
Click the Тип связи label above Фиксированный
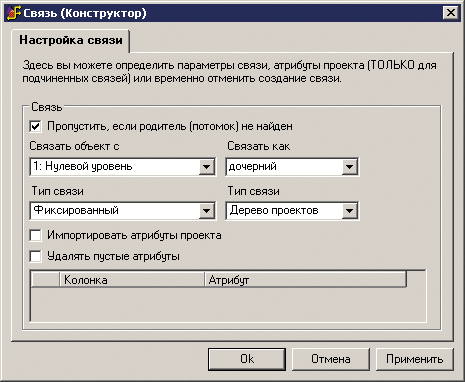point(57,191)
